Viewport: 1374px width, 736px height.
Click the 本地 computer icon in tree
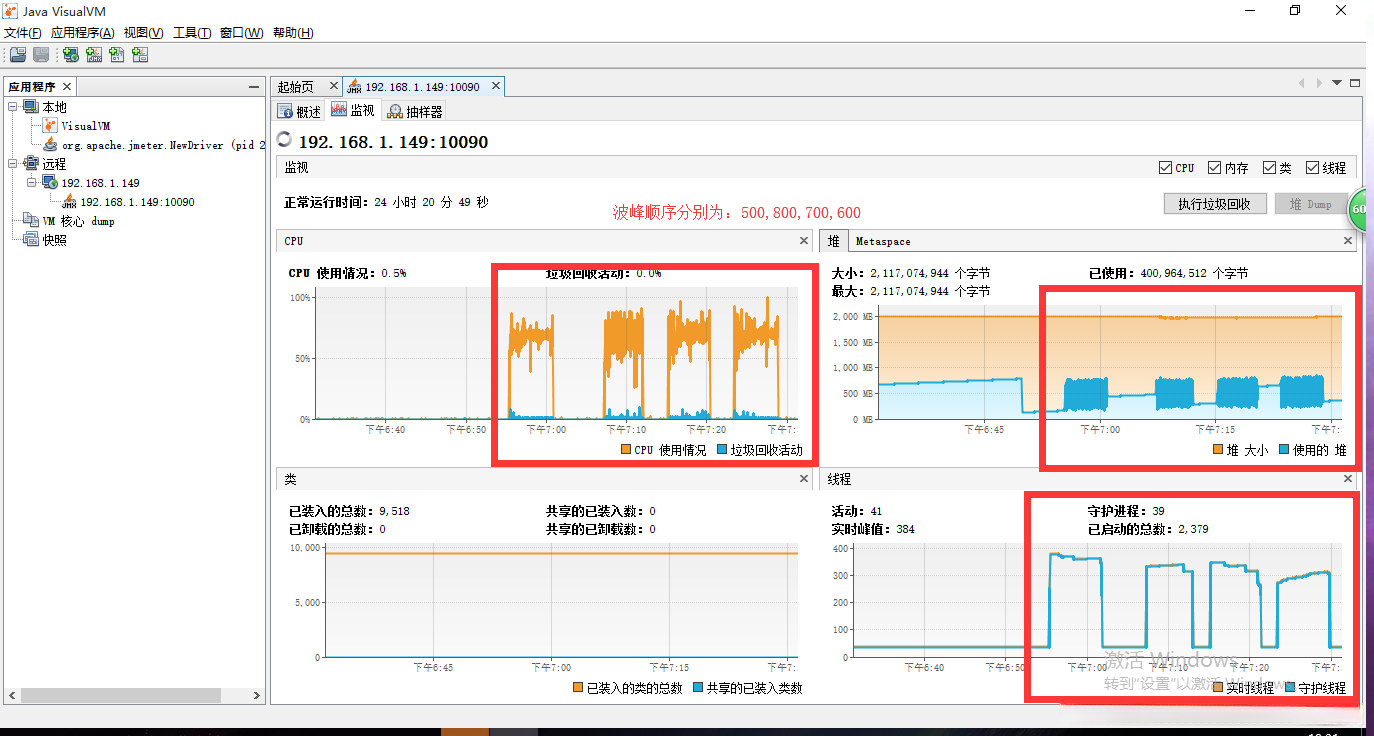pyautogui.click(x=31, y=107)
